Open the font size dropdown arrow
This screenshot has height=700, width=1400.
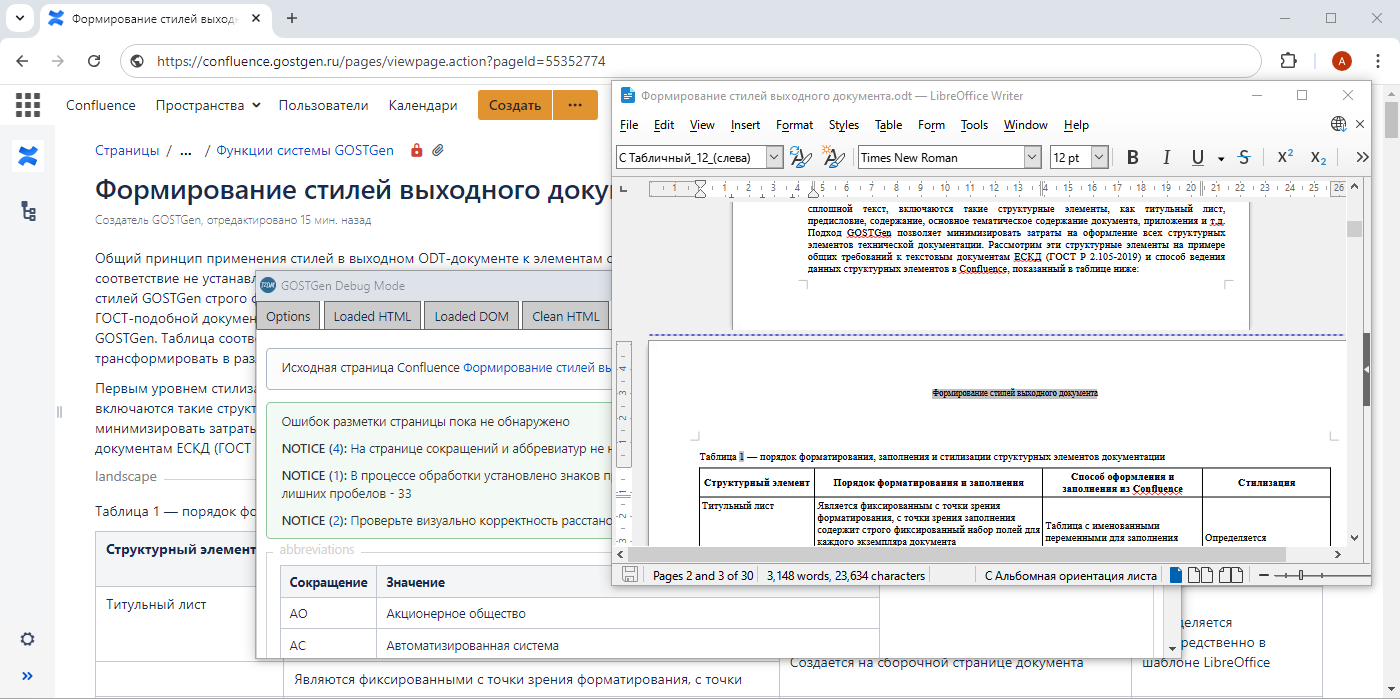pos(1100,157)
